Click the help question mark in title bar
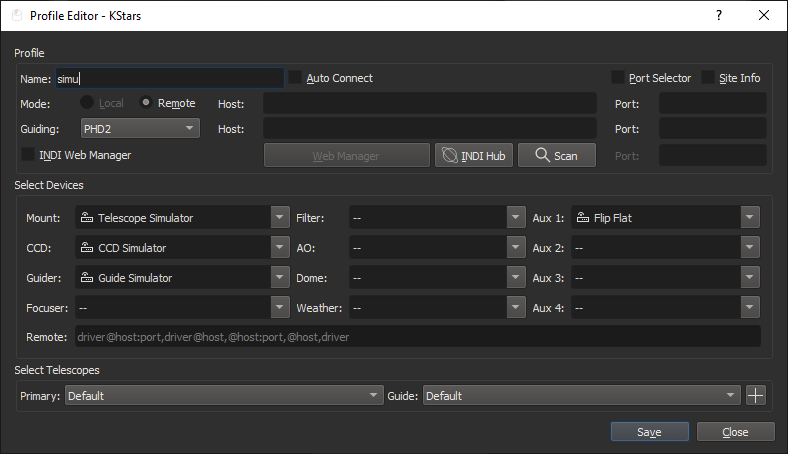 pyautogui.click(x=719, y=16)
